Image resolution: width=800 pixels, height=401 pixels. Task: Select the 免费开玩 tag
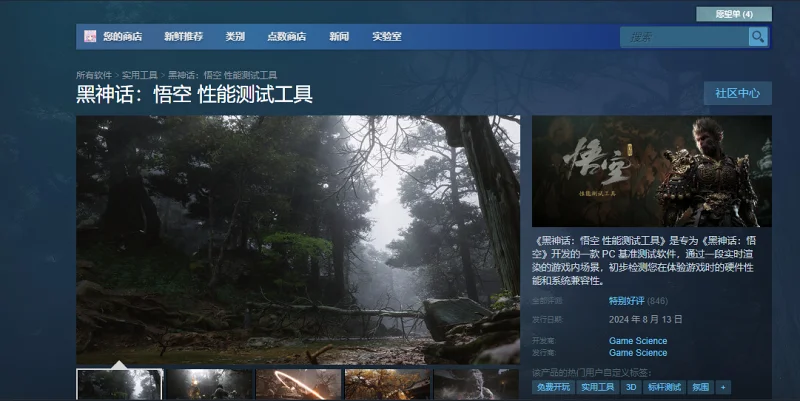pos(553,387)
